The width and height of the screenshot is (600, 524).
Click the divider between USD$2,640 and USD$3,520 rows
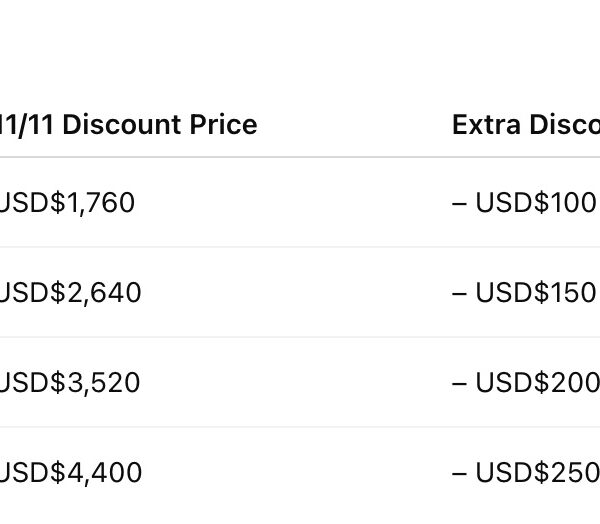(300, 337)
